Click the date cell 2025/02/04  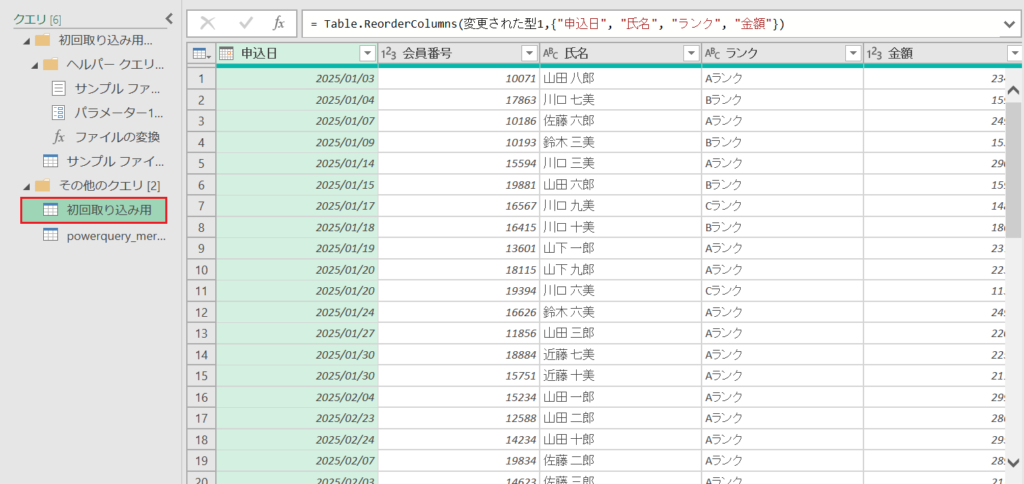coord(297,397)
